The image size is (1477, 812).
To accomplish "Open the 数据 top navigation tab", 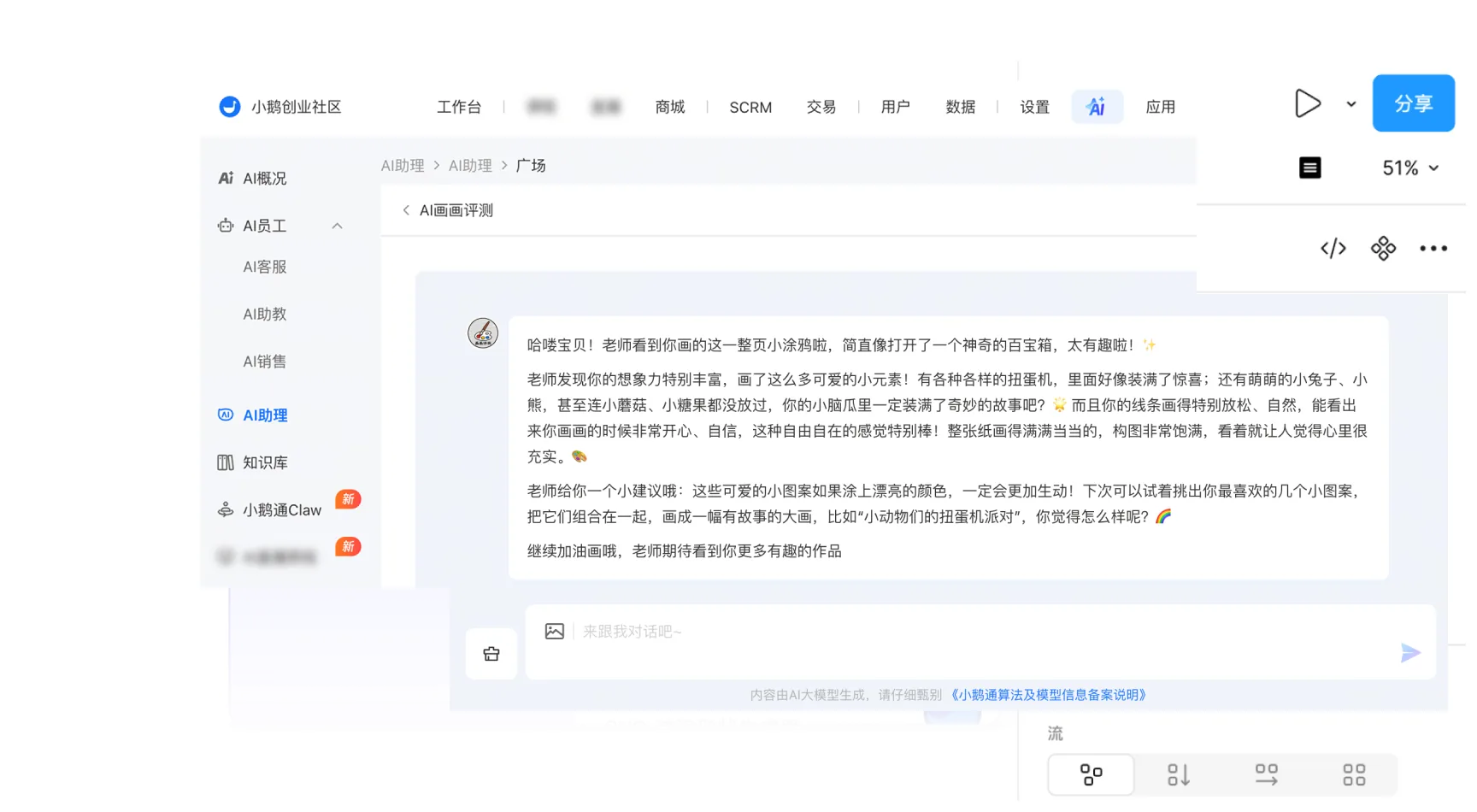I will click(x=961, y=108).
